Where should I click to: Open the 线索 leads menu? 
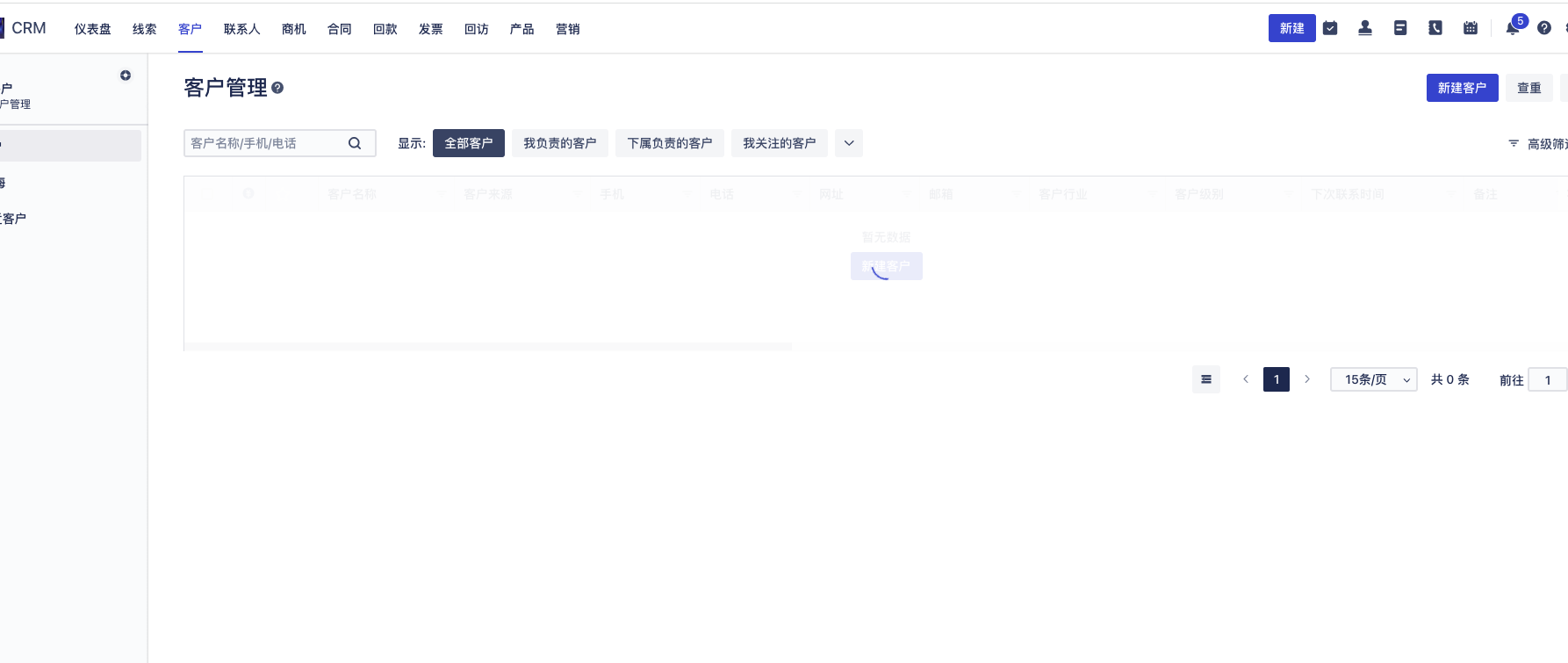pos(145,29)
